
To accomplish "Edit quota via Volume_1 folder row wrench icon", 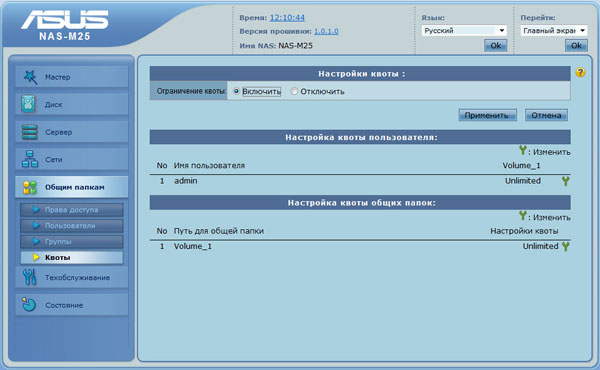I will click(565, 246).
